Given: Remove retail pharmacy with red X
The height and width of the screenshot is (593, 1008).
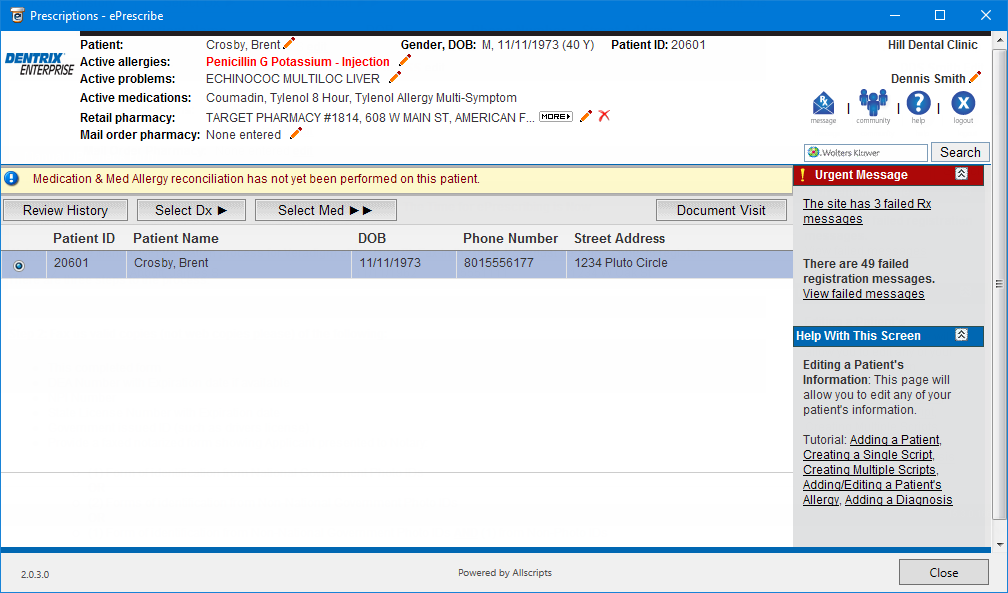Looking at the screenshot, I should [x=604, y=116].
